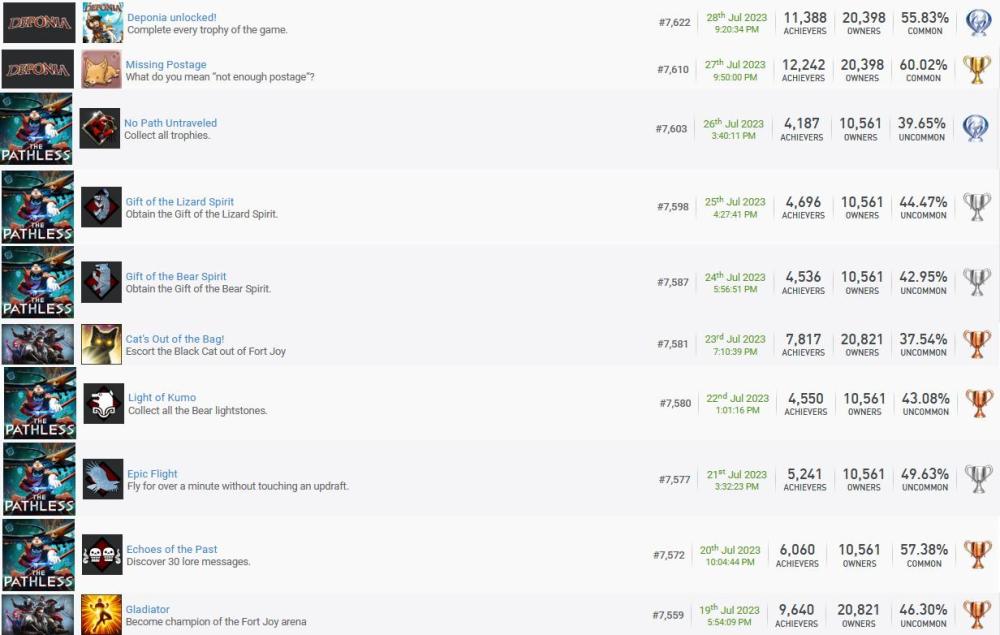1000x635 pixels.
Task: Click the Gift of the Lizard Spirit icon
Action: (101, 207)
